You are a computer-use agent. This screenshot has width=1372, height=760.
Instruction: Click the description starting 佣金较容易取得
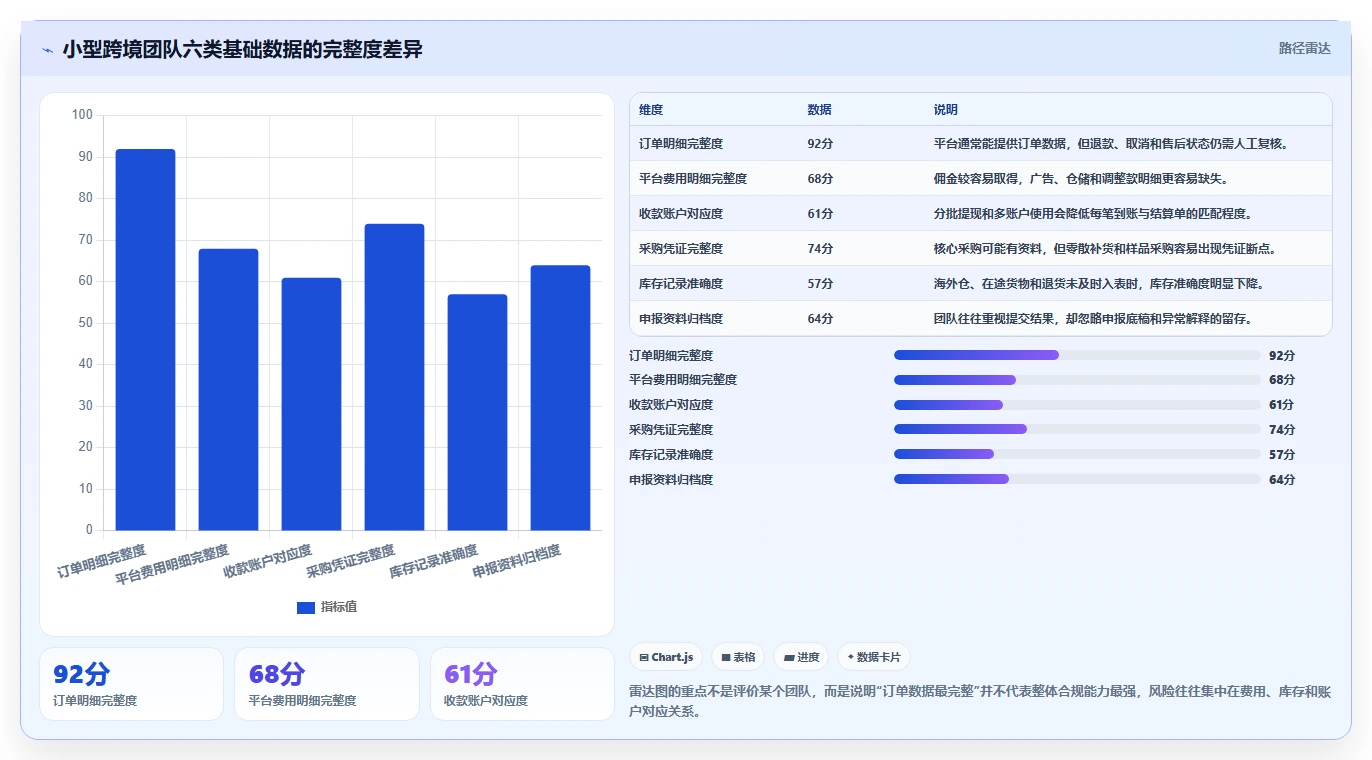(x=1081, y=179)
